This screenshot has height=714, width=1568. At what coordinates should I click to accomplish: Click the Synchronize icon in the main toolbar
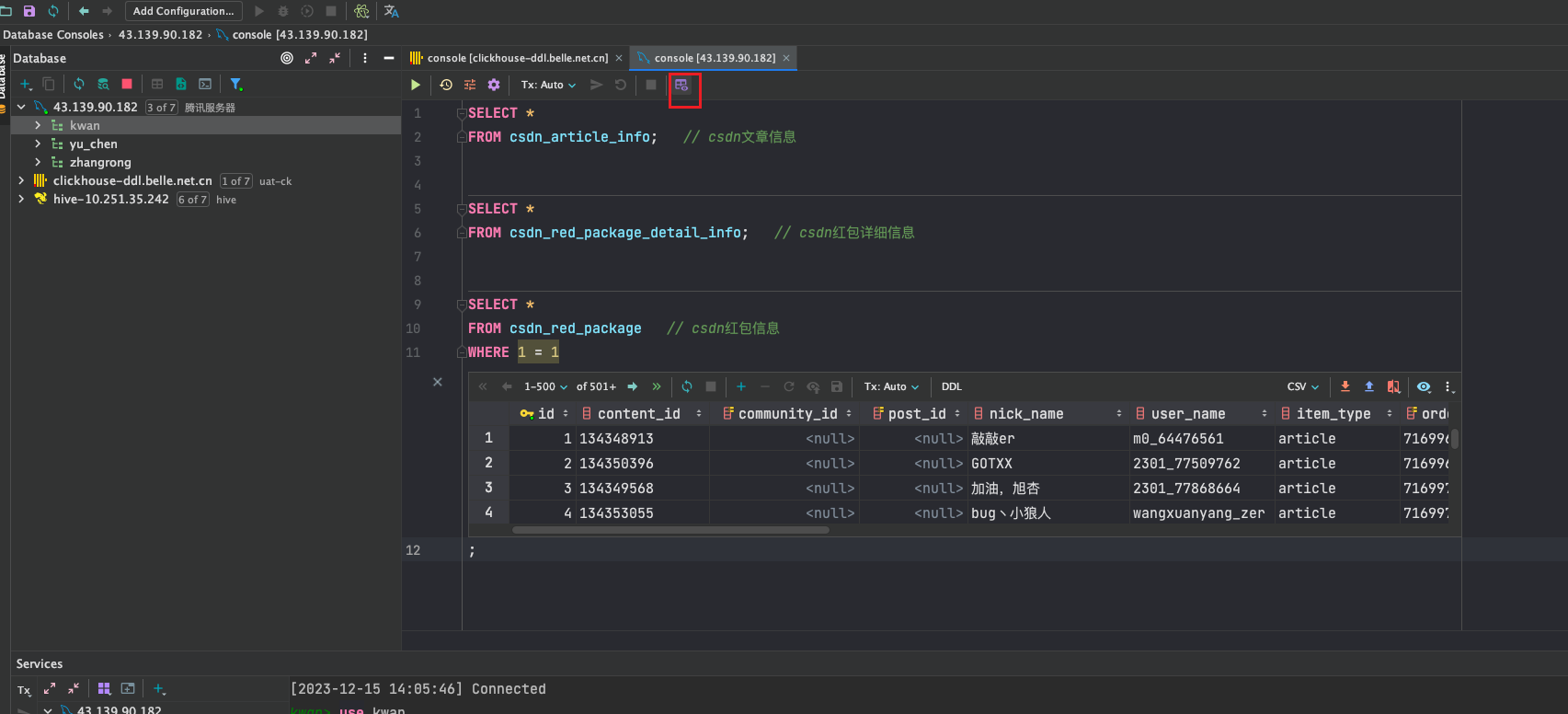pyautogui.click(x=53, y=11)
